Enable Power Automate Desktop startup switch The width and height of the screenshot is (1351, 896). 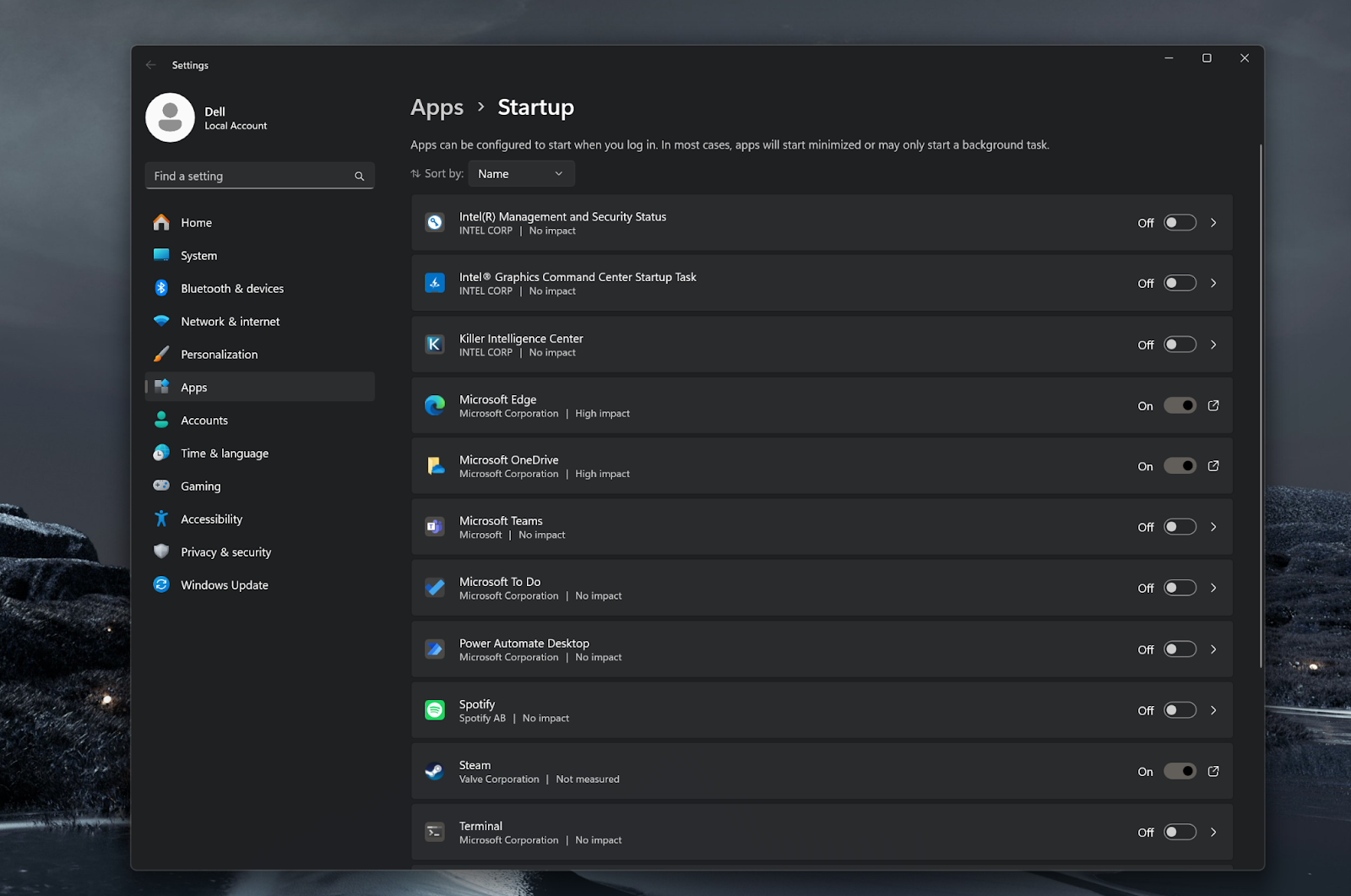click(1180, 649)
